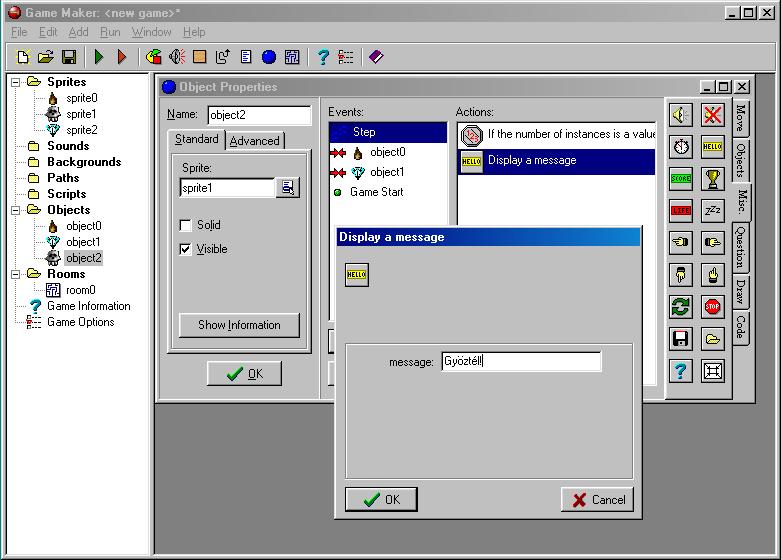Switch to the Draw actions tab
The width and height of the screenshot is (781, 560).
tap(741, 291)
